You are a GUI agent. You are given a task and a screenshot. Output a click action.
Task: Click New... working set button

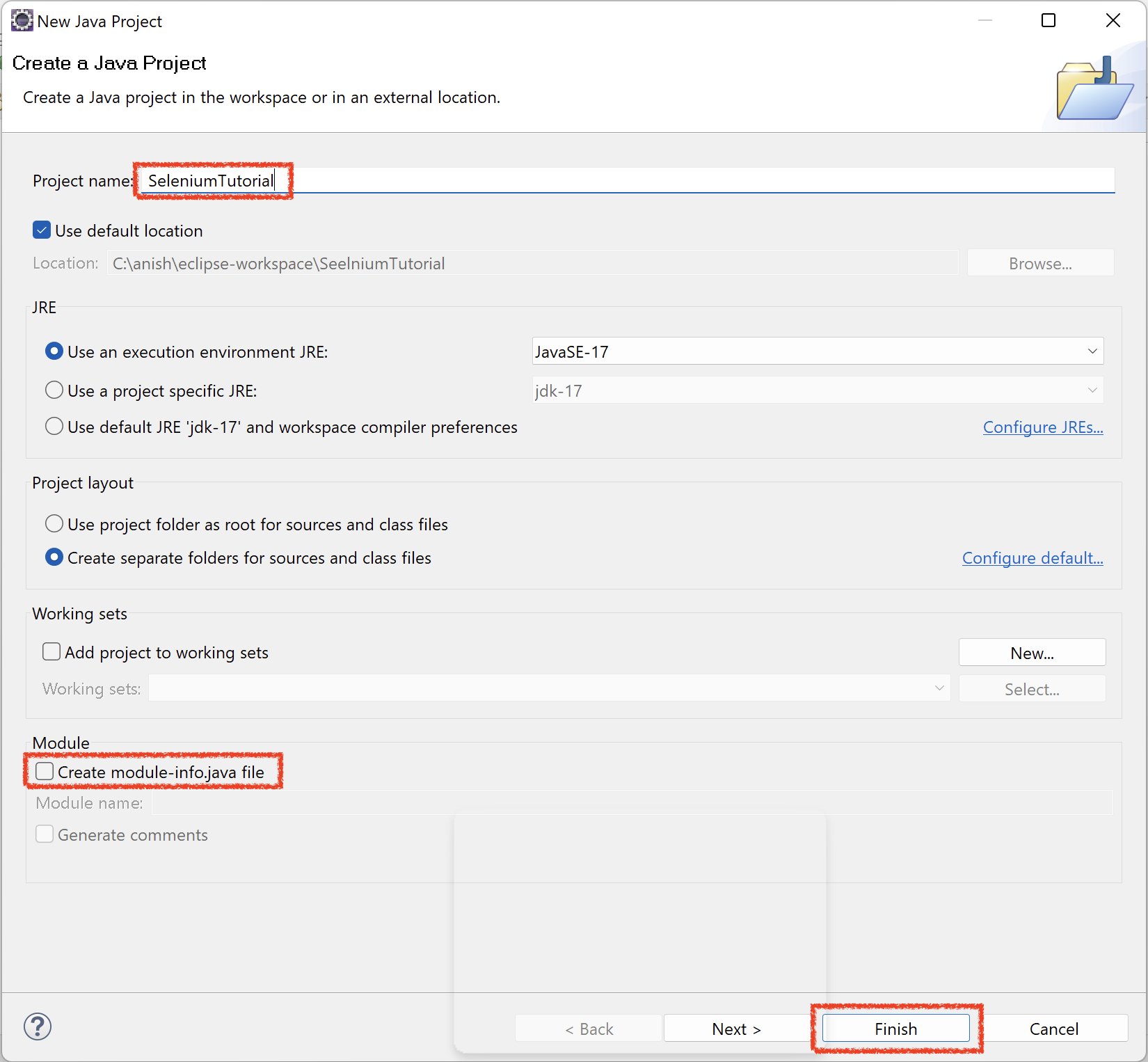1032,653
